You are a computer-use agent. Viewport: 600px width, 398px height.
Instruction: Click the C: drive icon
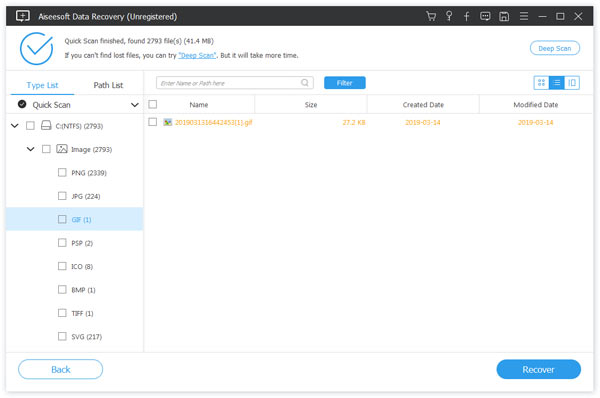coord(46,126)
